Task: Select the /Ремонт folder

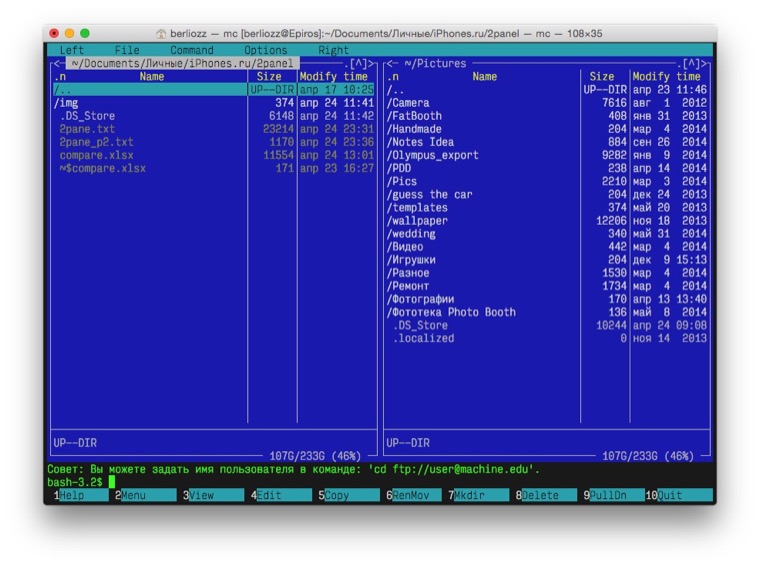Action: (547, 286)
